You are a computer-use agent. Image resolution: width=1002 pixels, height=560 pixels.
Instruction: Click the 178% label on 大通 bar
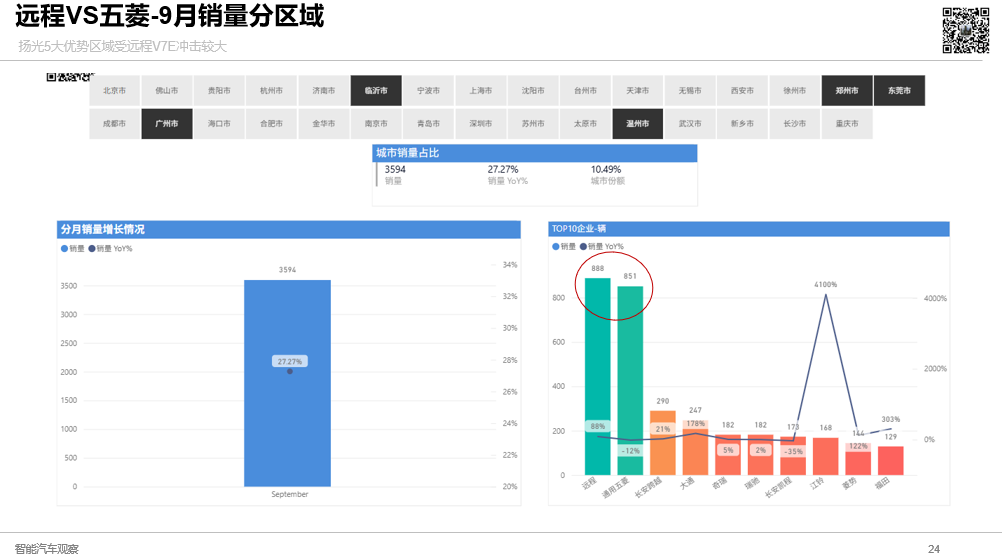point(695,424)
